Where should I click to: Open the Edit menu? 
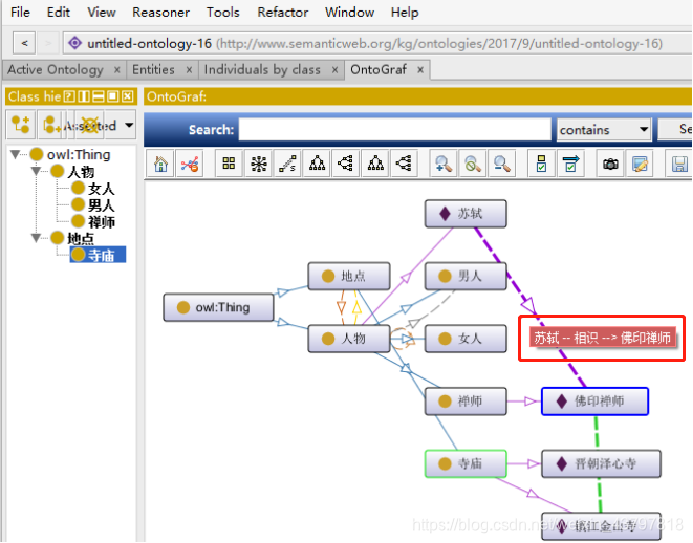click(x=58, y=12)
